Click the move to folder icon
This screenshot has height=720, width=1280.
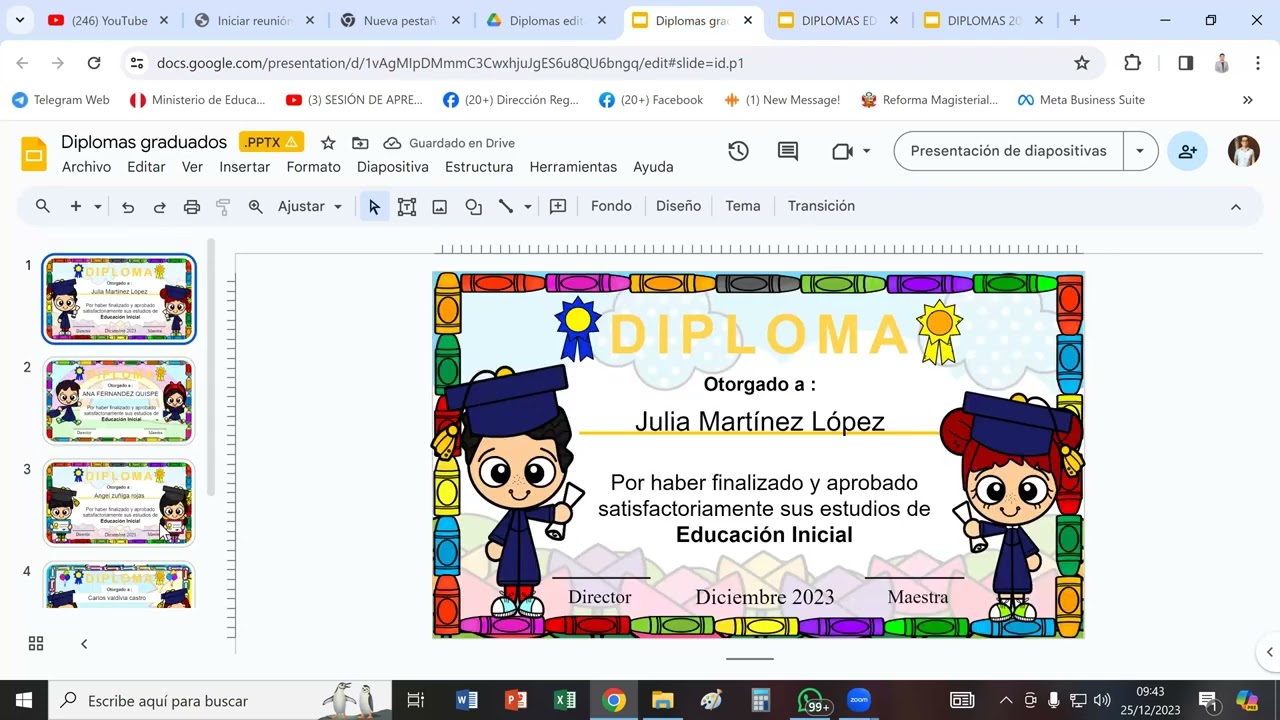pyautogui.click(x=360, y=143)
